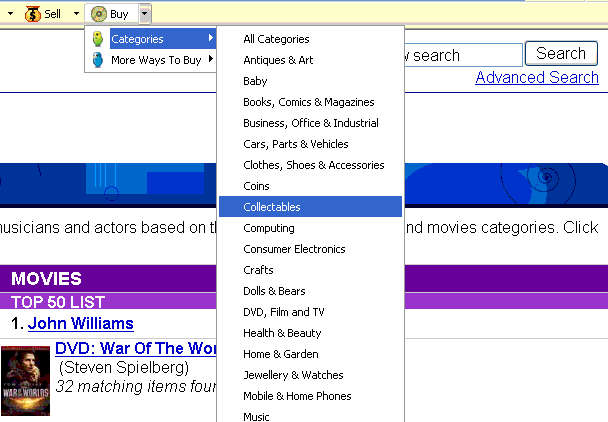This screenshot has width=608, height=422.
Task: Click the blue parrot More Ways icon
Action: click(x=98, y=60)
